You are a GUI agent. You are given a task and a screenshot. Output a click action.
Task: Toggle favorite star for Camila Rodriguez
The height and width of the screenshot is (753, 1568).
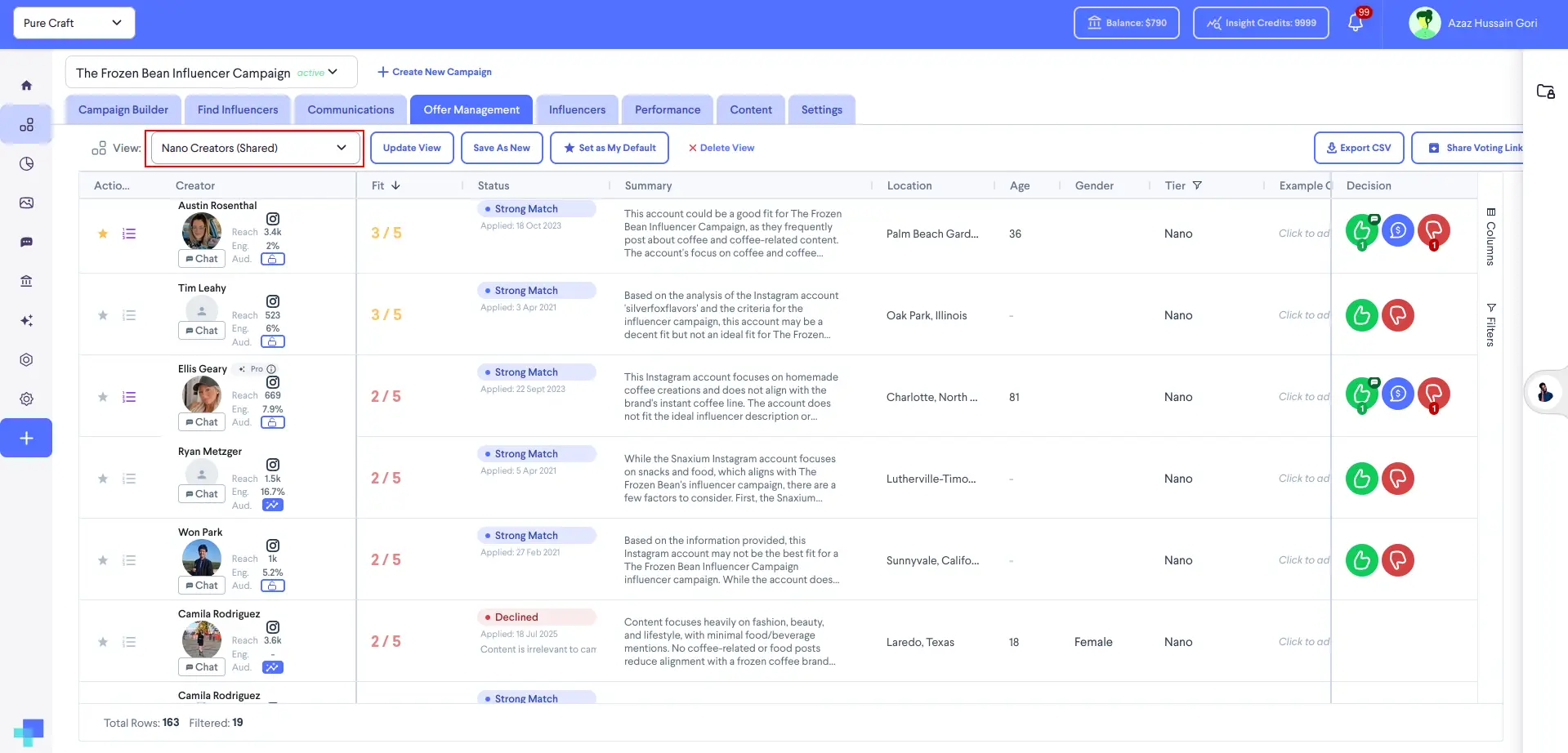(x=103, y=642)
